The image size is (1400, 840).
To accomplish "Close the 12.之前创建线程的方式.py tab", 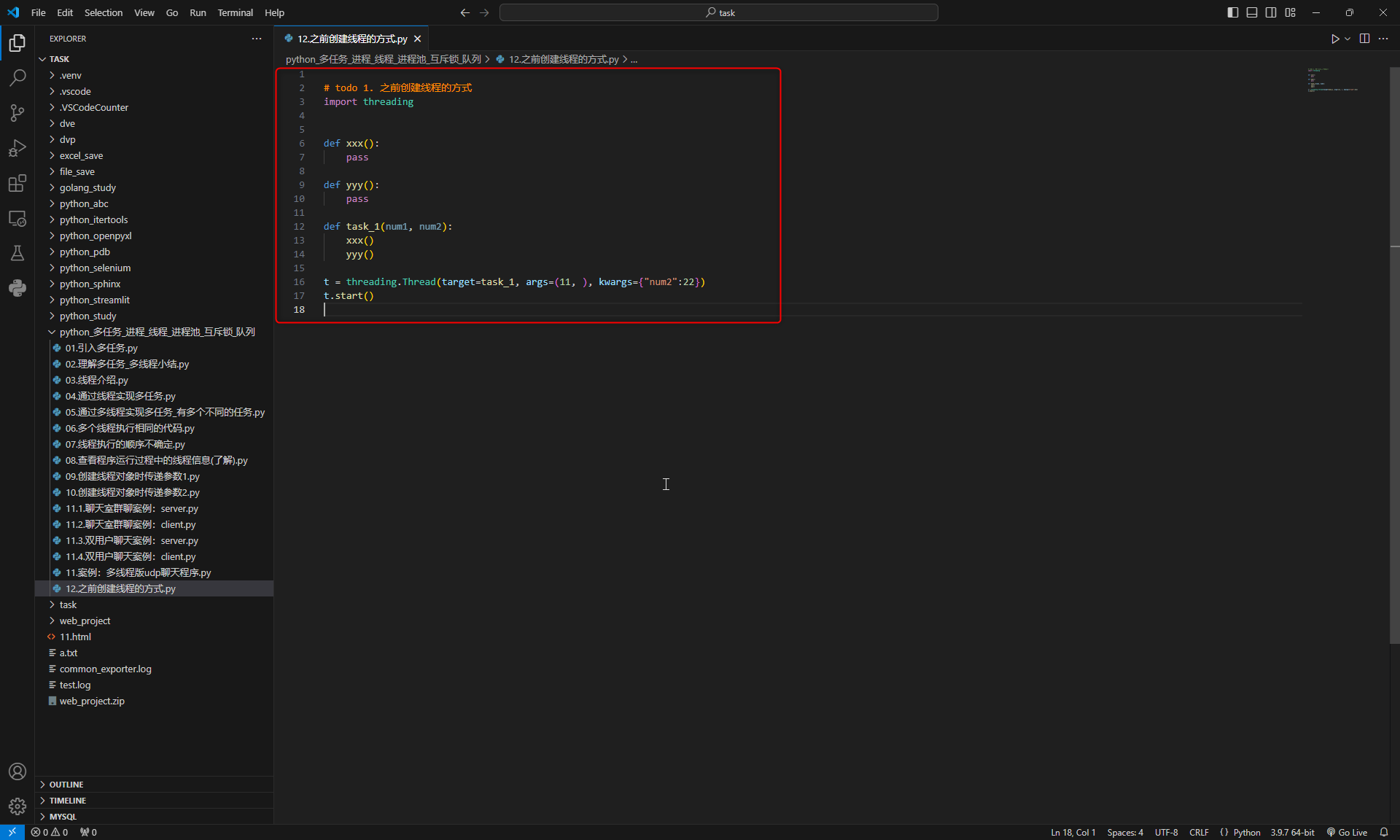I will pos(417,39).
